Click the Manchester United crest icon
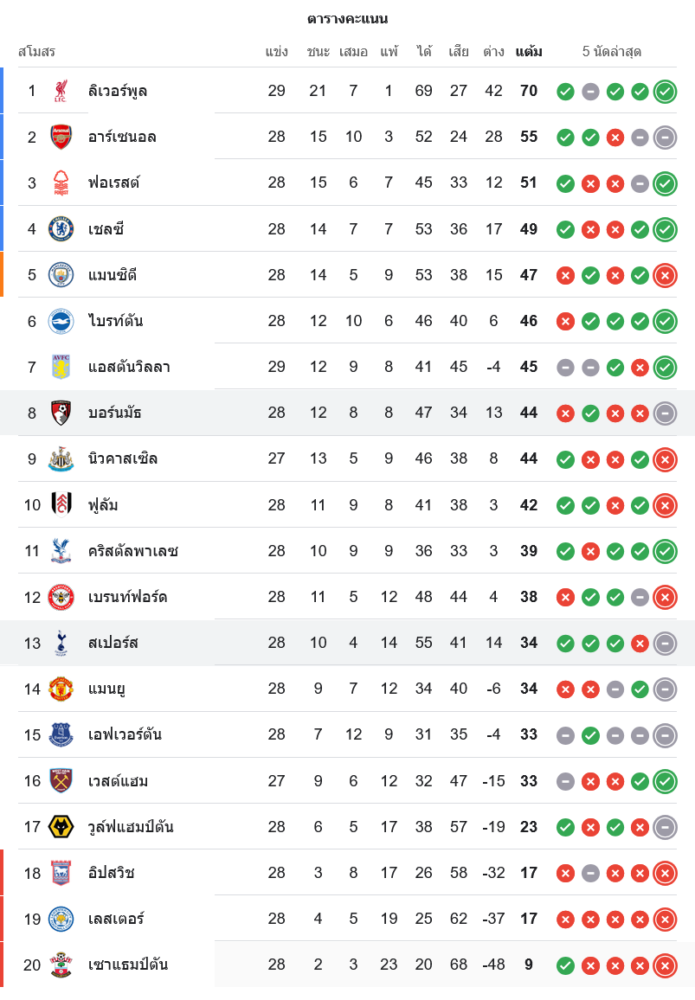Image resolution: width=695 pixels, height=1000 pixels. tap(62, 689)
